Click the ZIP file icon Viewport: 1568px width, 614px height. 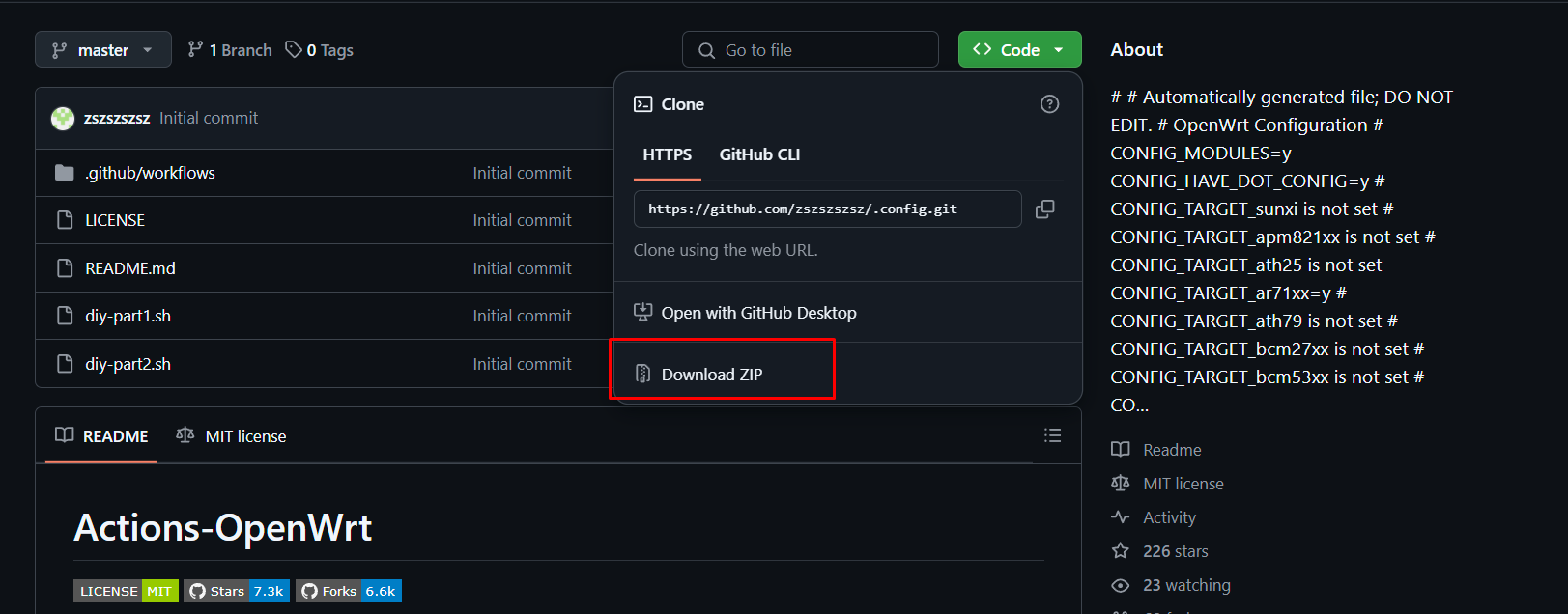click(x=642, y=375)
